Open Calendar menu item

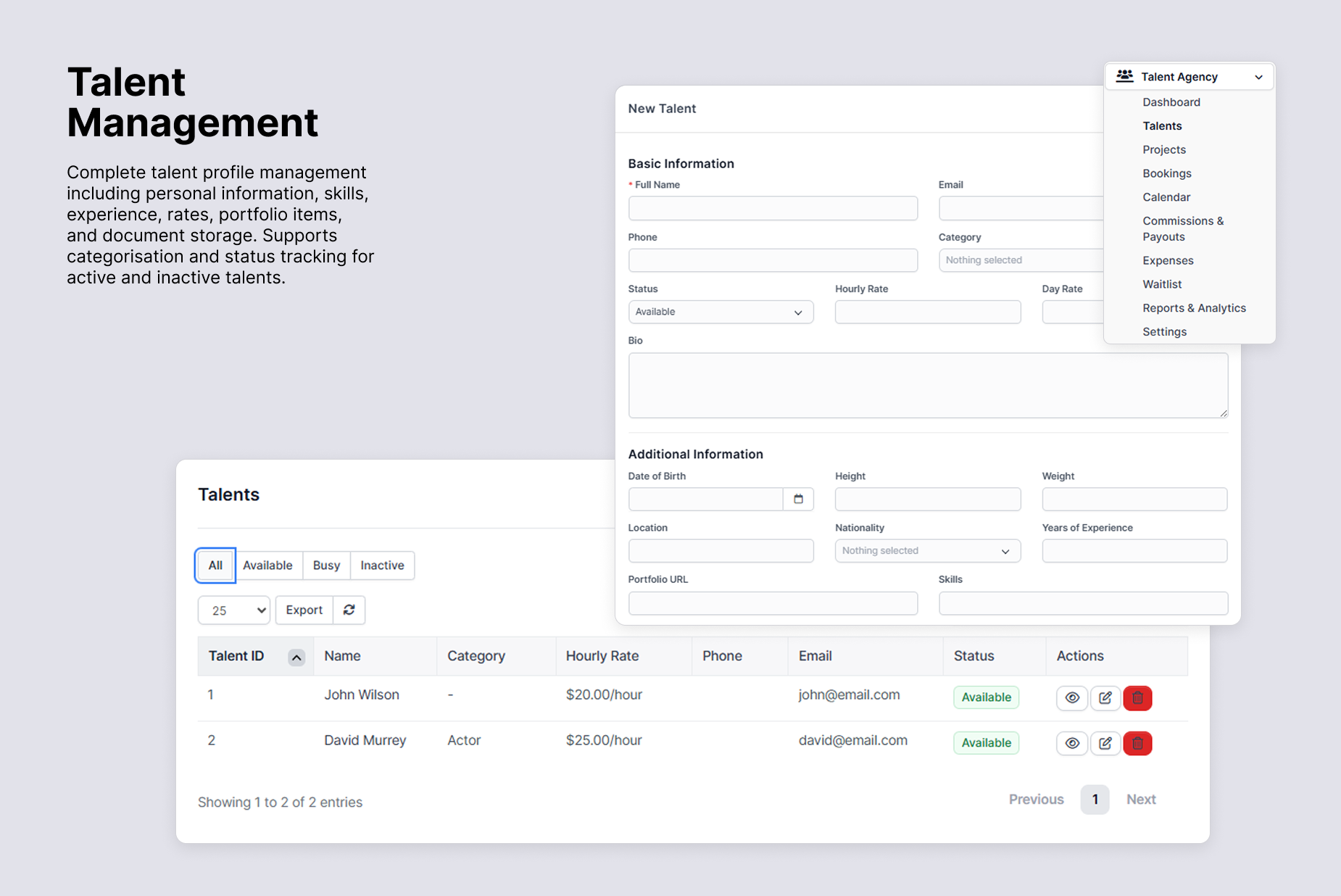tap(1166, 197)
